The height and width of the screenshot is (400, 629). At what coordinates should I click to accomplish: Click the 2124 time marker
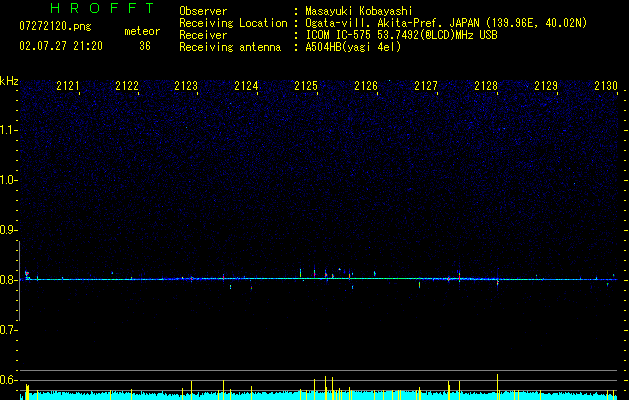(x=246, y=86)
